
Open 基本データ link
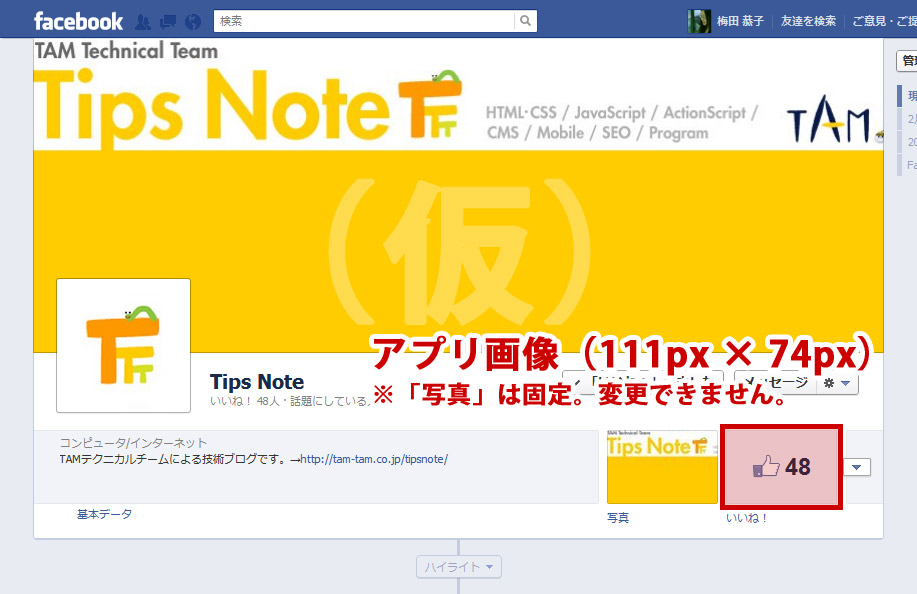[104, 514]
